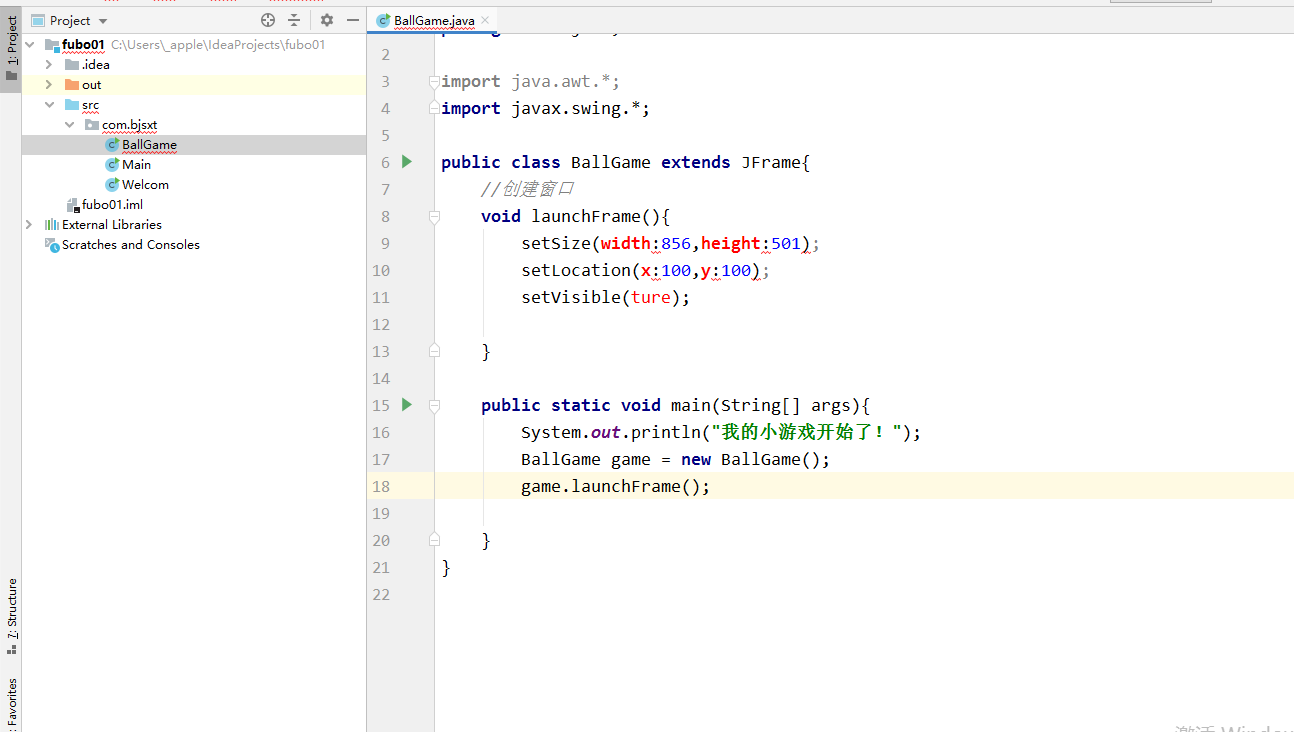Click the BallGame class icon in project tree
The height and width of the screenshot is (732, 1294).
[x=112, y=145]
